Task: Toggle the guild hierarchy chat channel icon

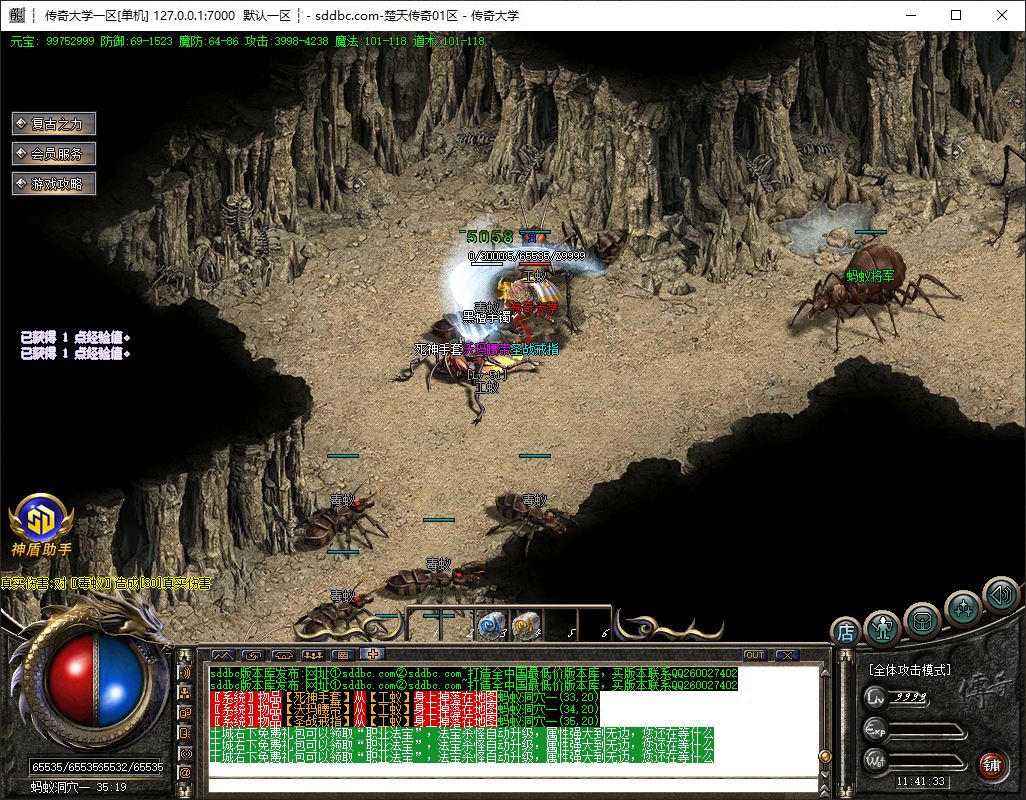Action: (x=185, y=693)
